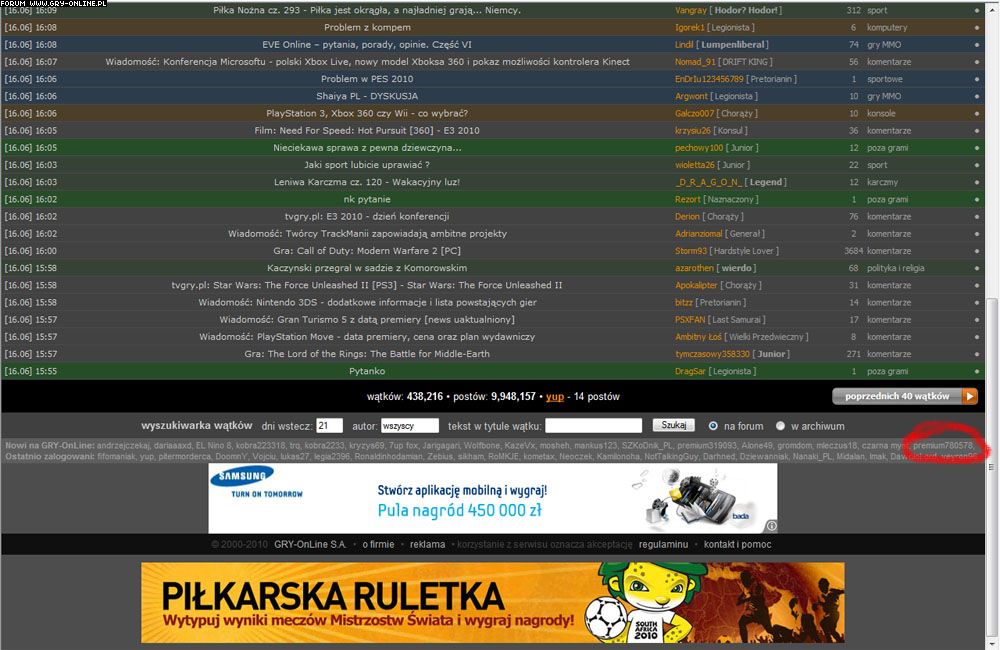Click the dot on the 'EVE Online' thread row
The image size is (1000, 650).
(x=976, y=45)
